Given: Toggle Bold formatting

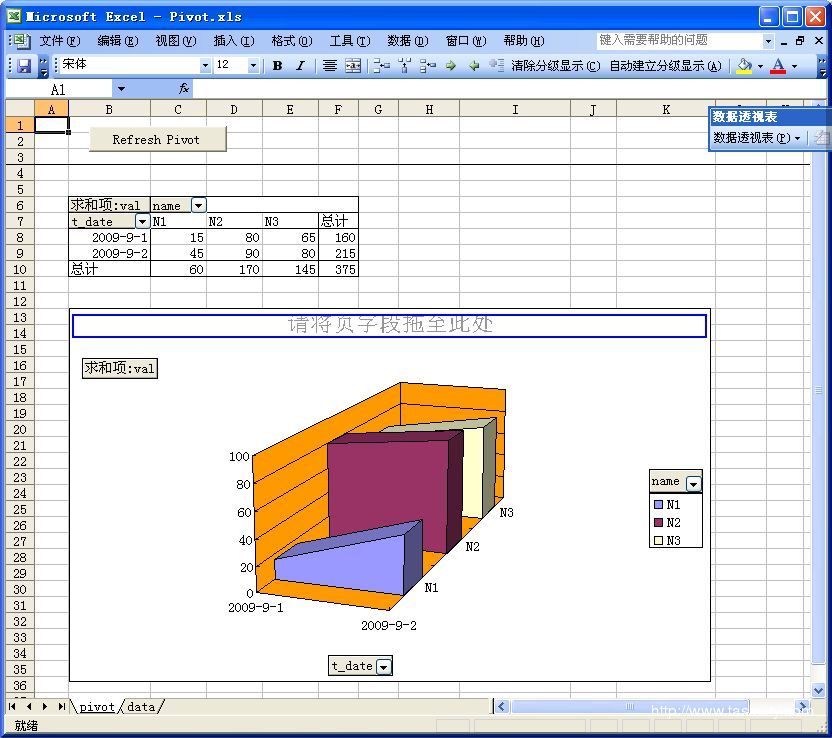Looking at the screenshot, I should 277,66.
